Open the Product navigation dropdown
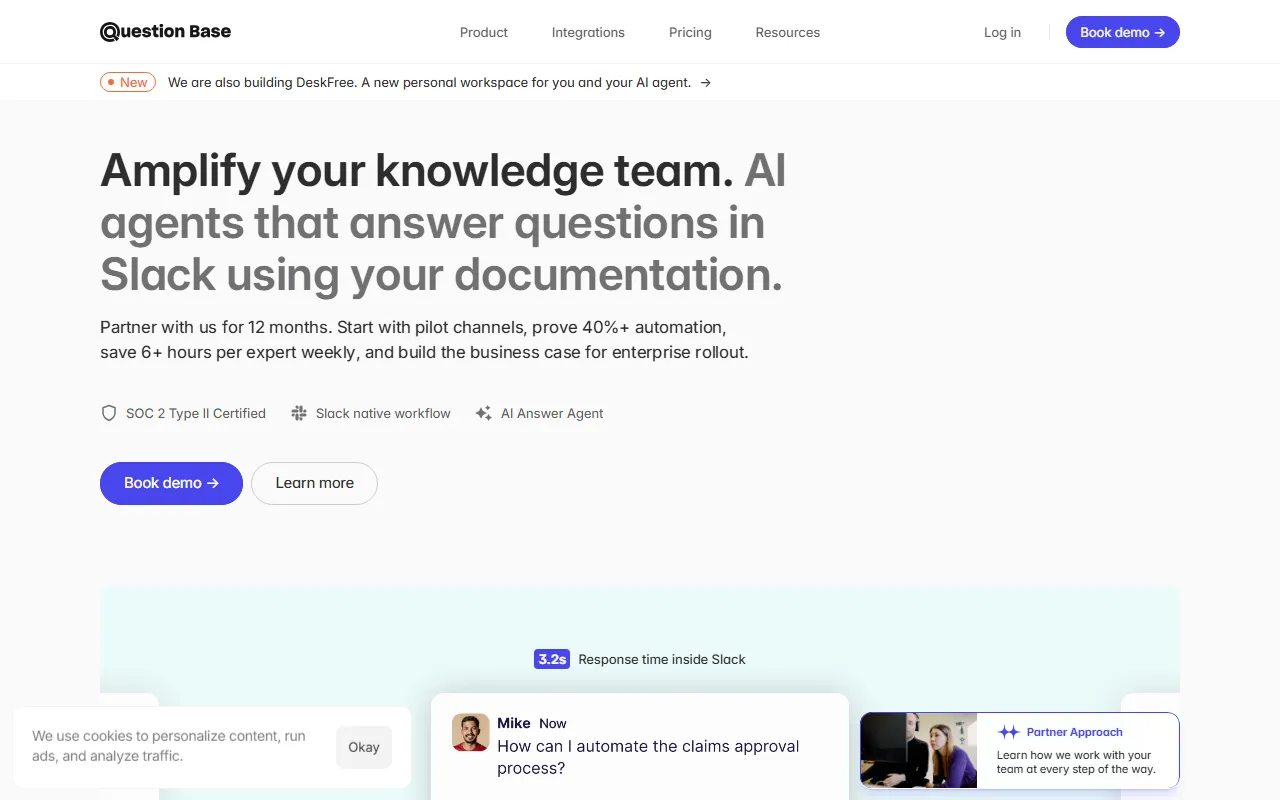Screen dimensions: 1280x800 coord(483,32)
